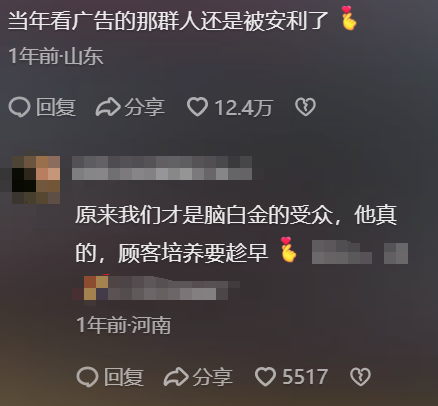Click share arrow icon on Henan comment
Image resolution: width=438 pixels, height=406 pixels.
[176, 377]
